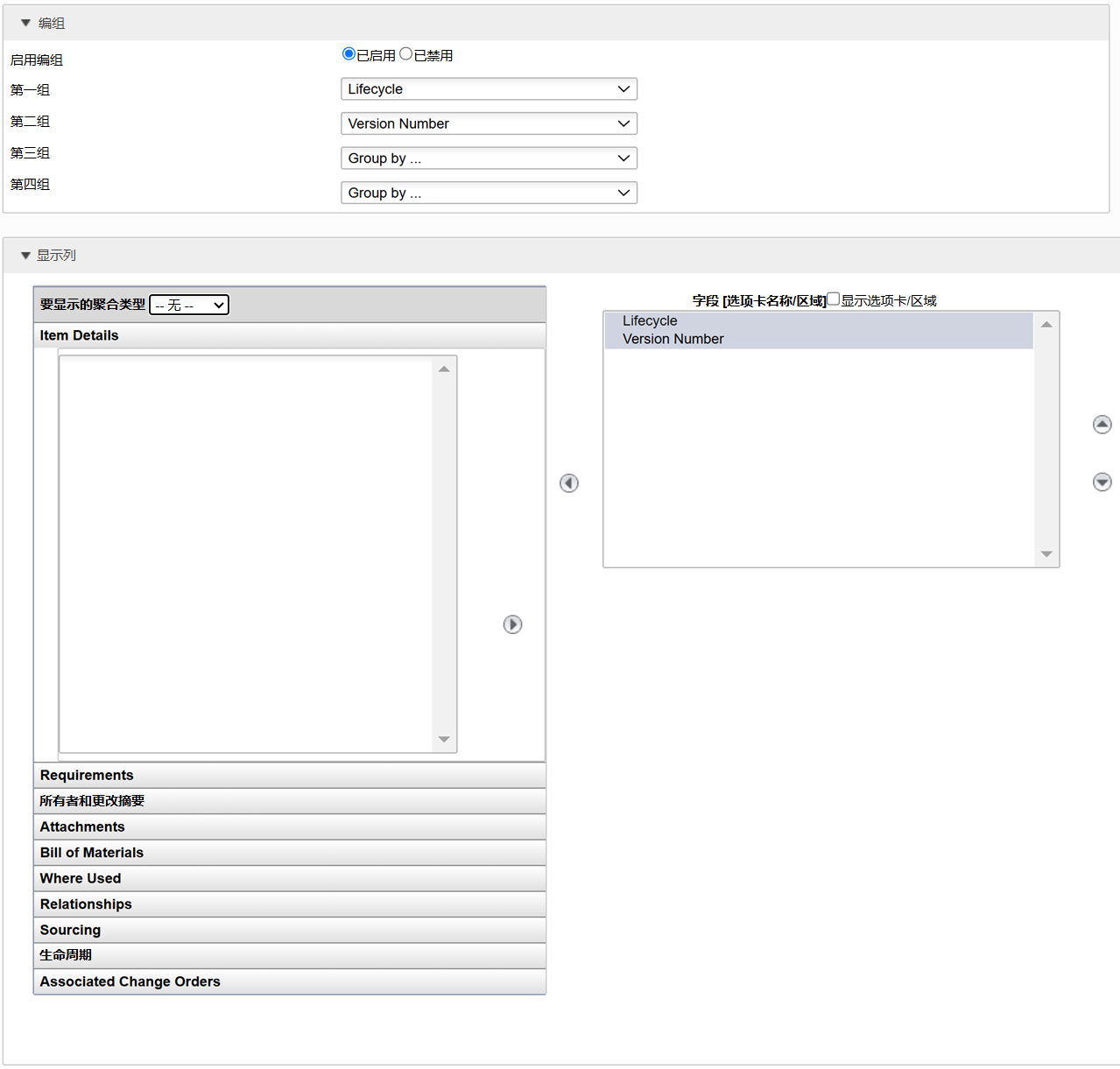Viewport: 1120px width, 1069px height.
Task: Click the move-up arrow icon
Action: coord(1102,425)
